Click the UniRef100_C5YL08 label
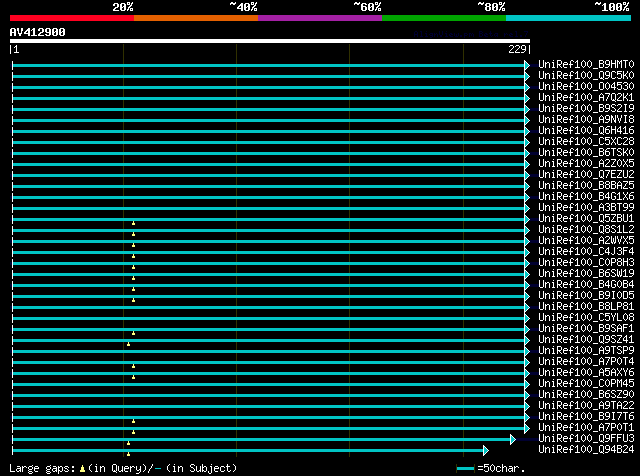640x476 pixels. pyautogui.click(x=586, y=318)
